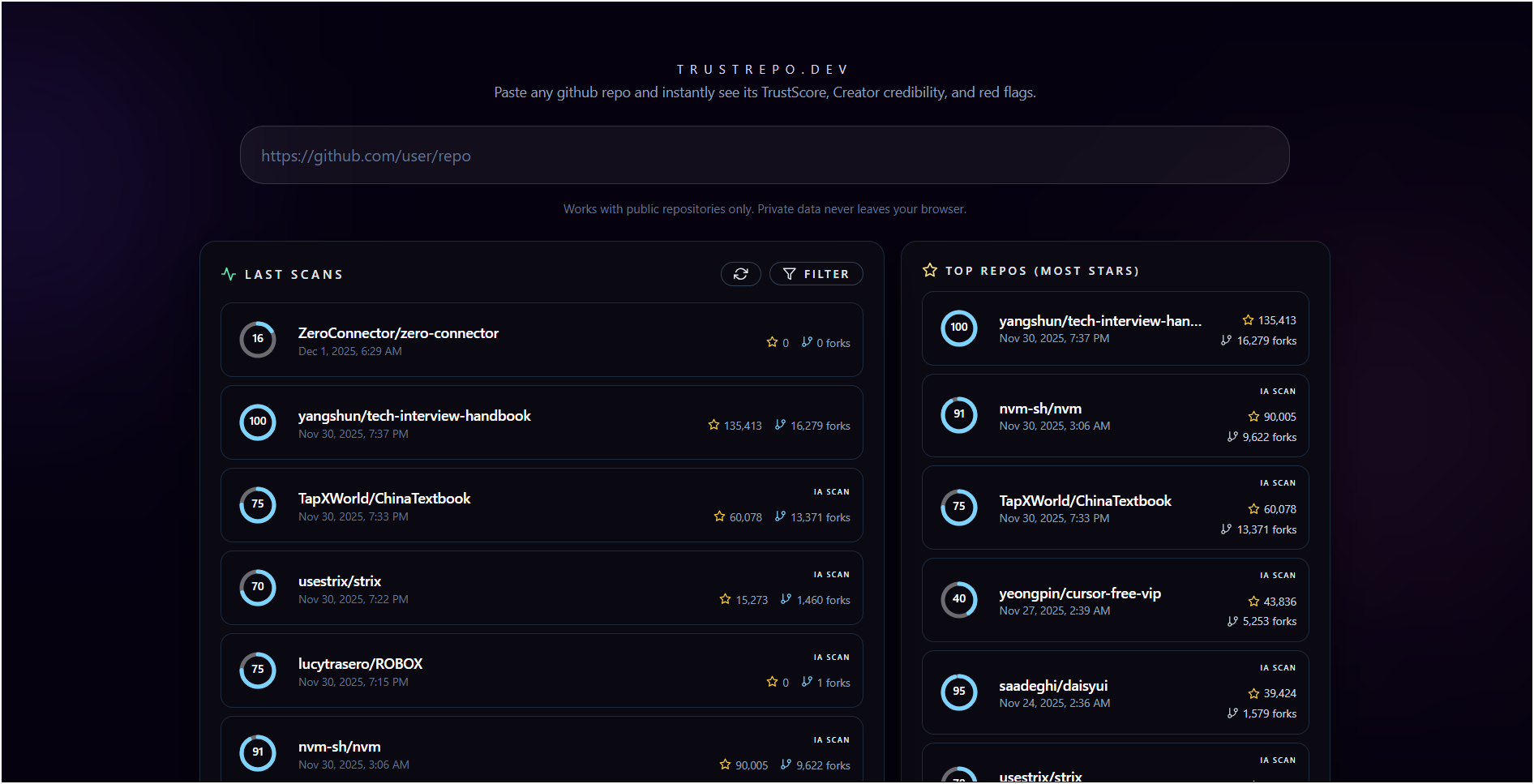Open TapXWorld/ChinaTextbook scan details
The image size is (1534, 784).
coord(384,498)
